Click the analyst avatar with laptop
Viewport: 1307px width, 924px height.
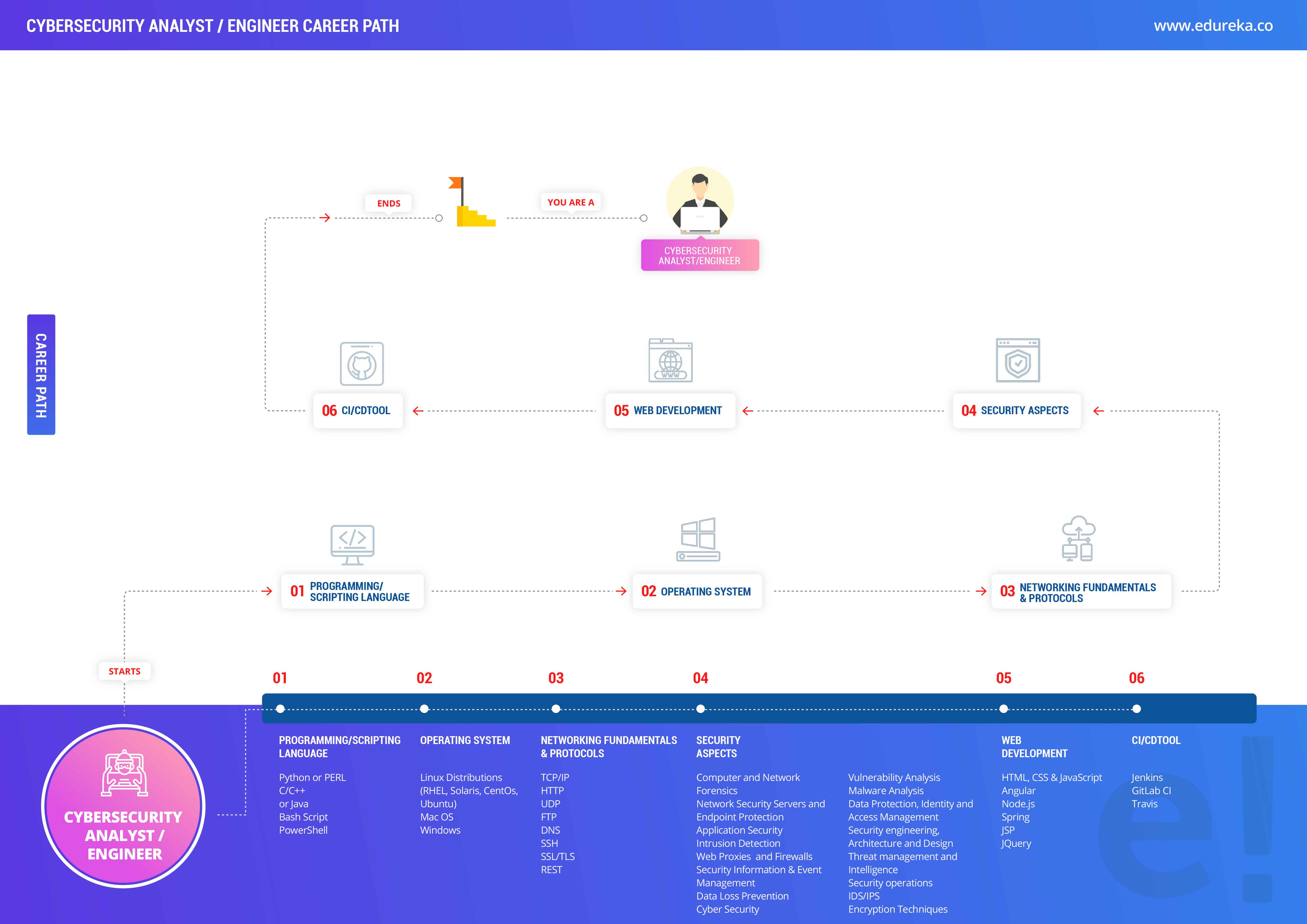[700, 201]
